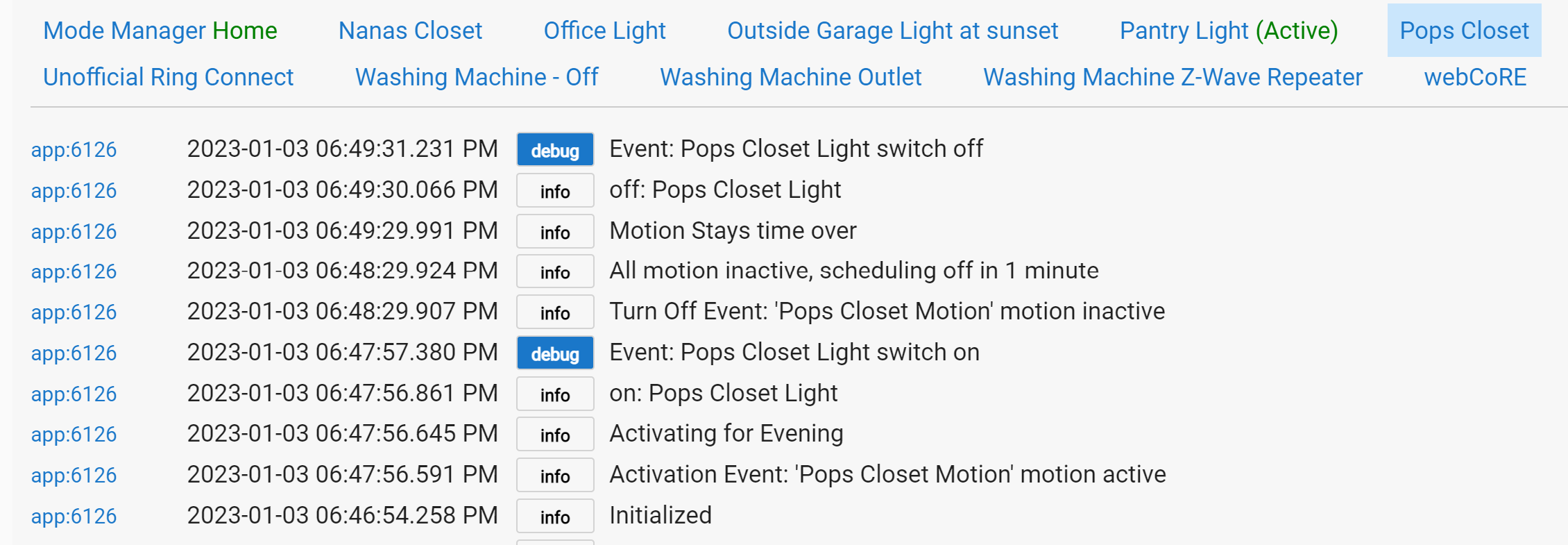Select the Nanas Closet tab
Image resolution: width=1568 pixels, height=545 pixels.
click(x=410, y=31)
